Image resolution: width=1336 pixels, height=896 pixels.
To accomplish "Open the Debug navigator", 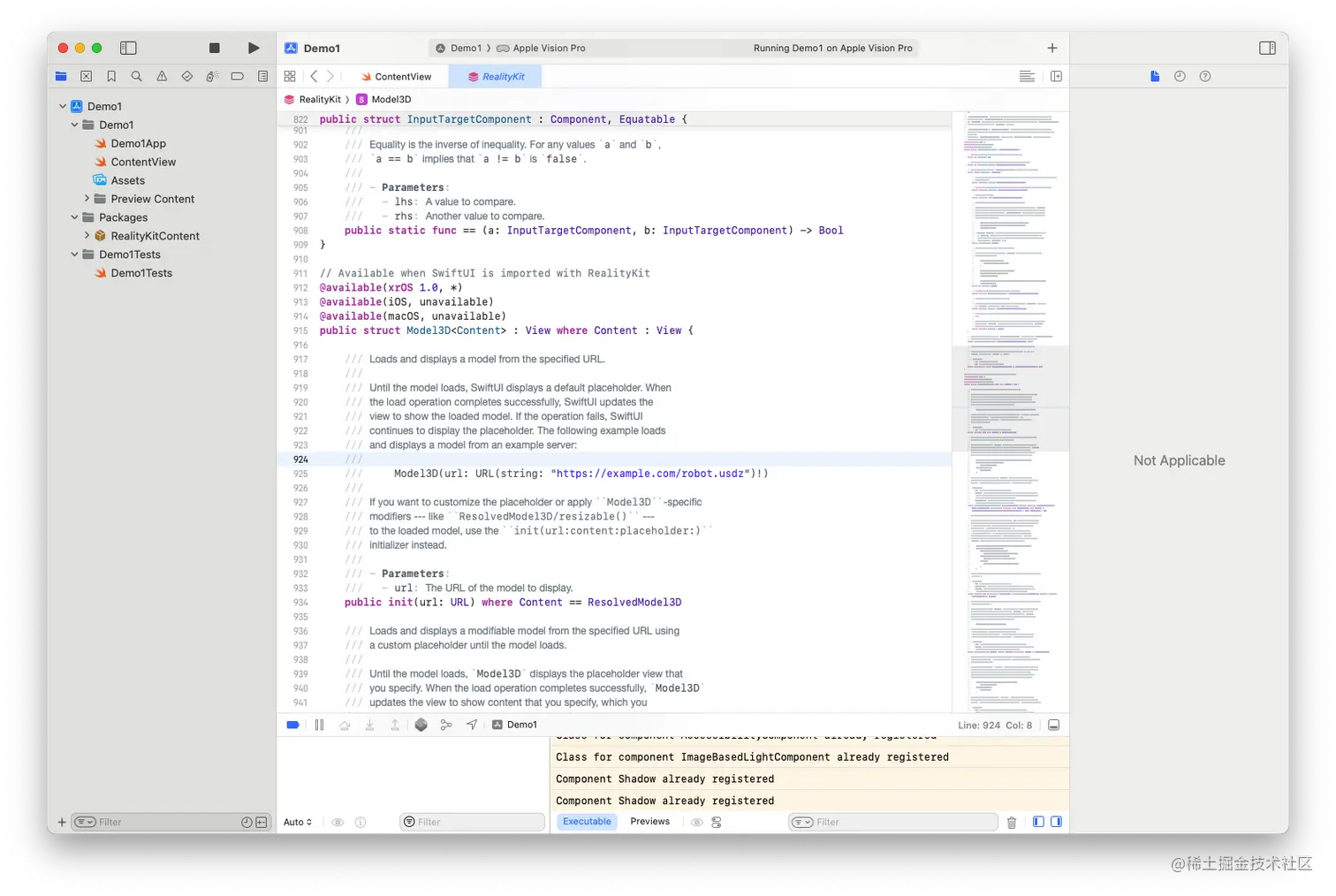I will click(212, 76).
